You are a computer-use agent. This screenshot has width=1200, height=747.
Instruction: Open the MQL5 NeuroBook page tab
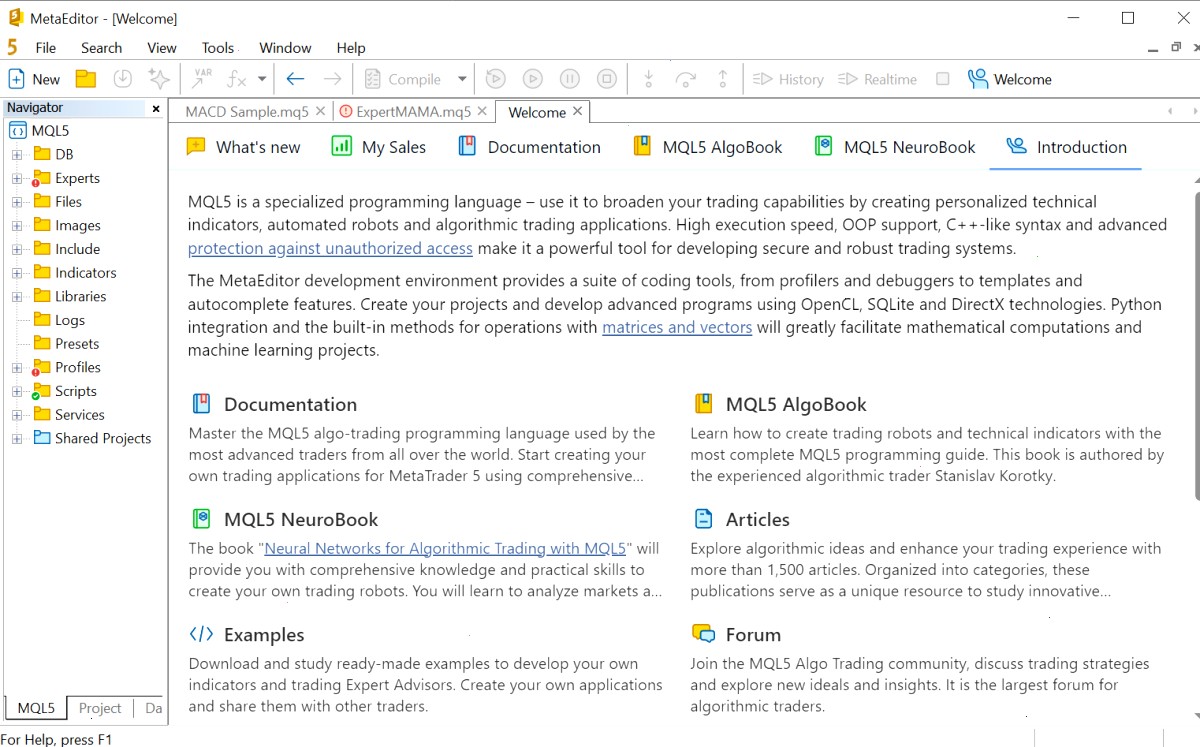coord(895,147)
